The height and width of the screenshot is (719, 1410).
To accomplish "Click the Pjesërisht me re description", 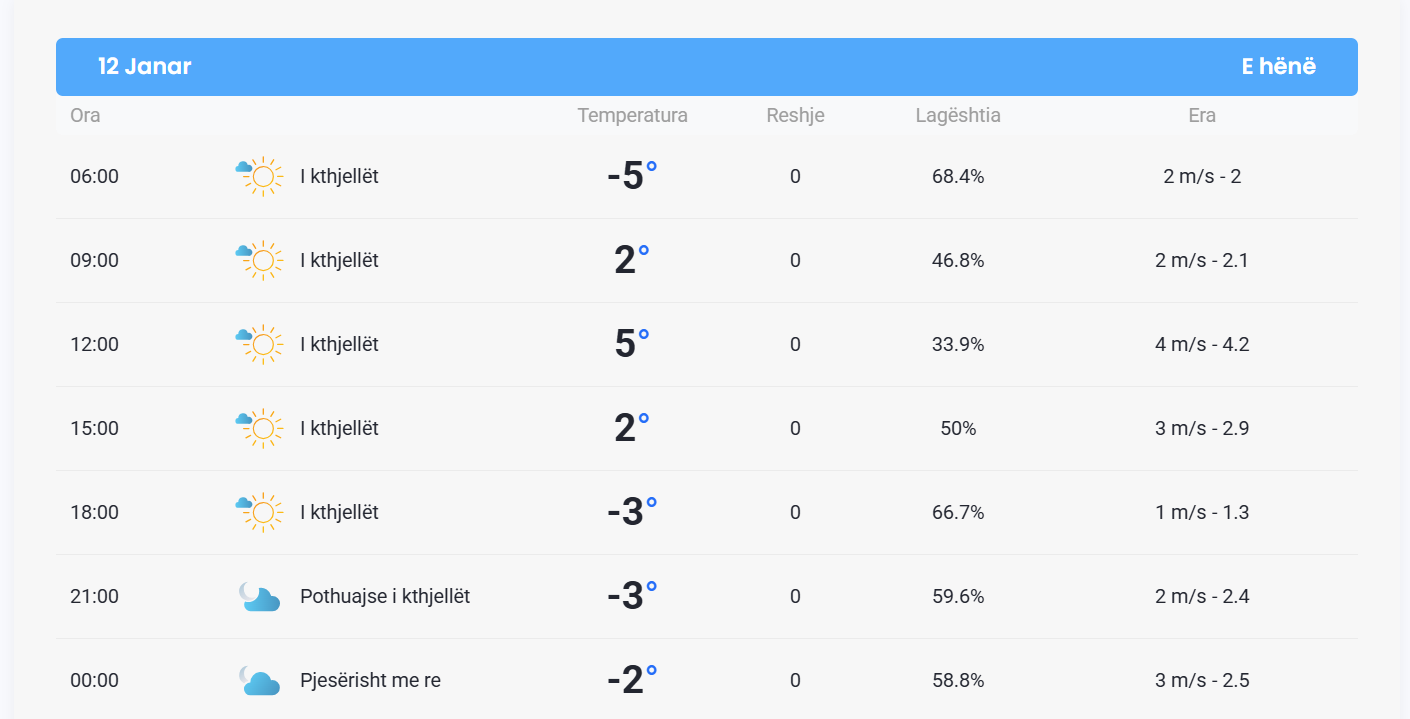I will [370, 680].
